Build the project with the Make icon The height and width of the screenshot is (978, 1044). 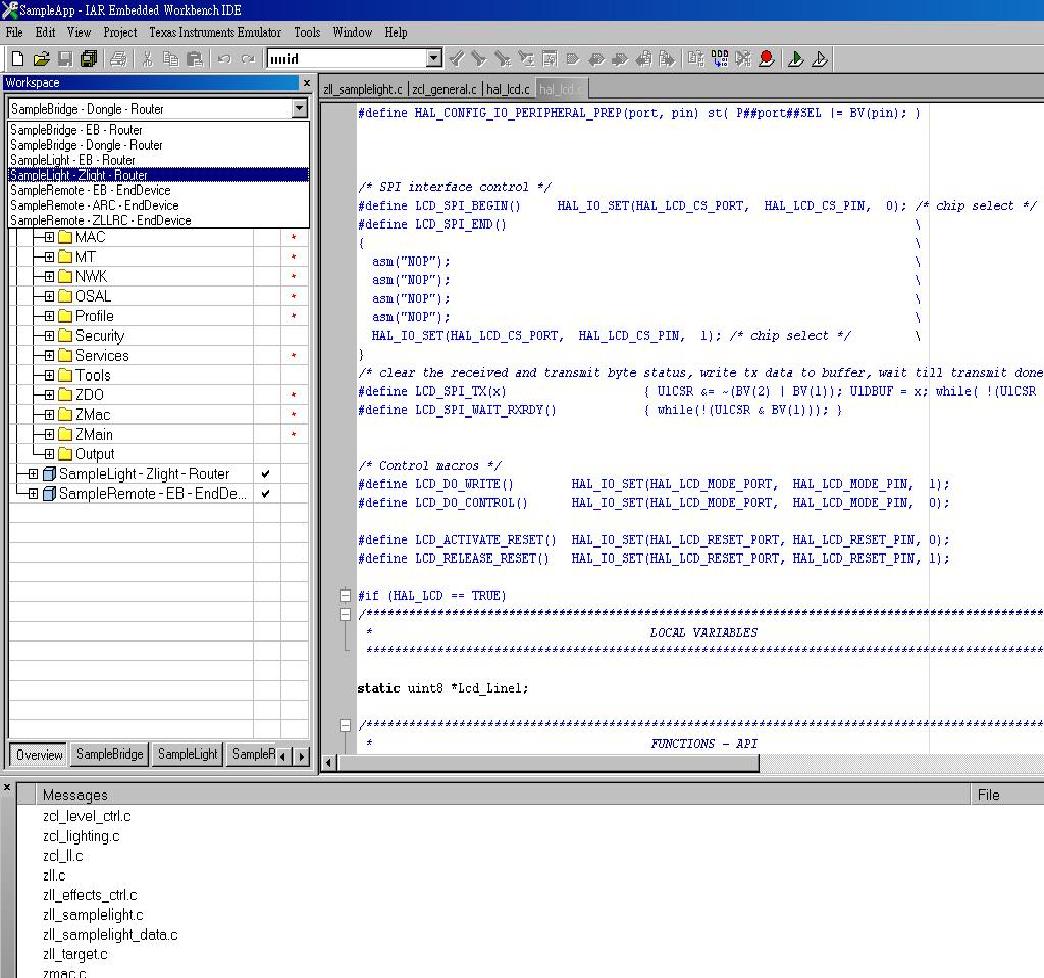(720, 59)
